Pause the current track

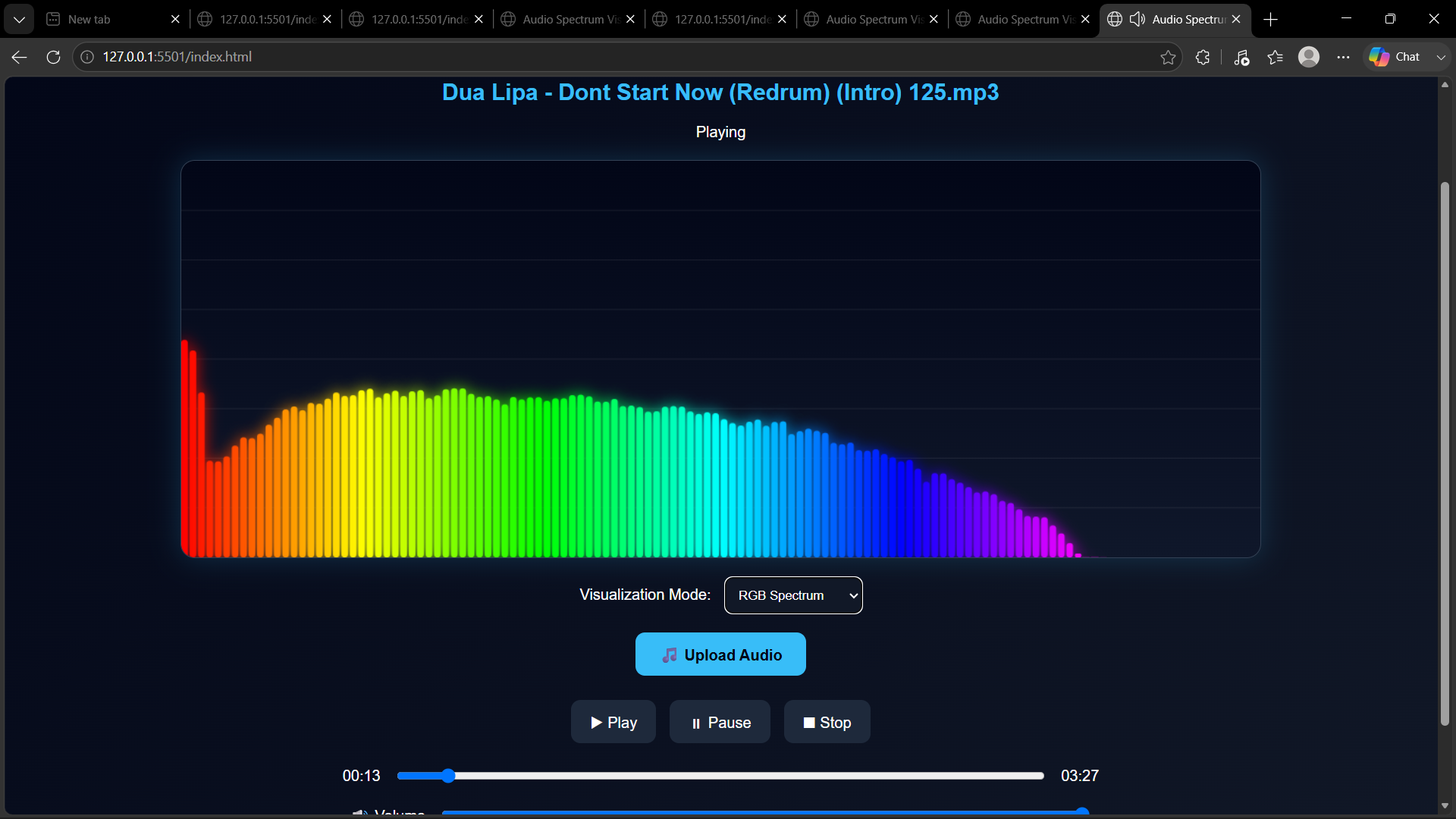pyautogui.click(x=720, y=722)
